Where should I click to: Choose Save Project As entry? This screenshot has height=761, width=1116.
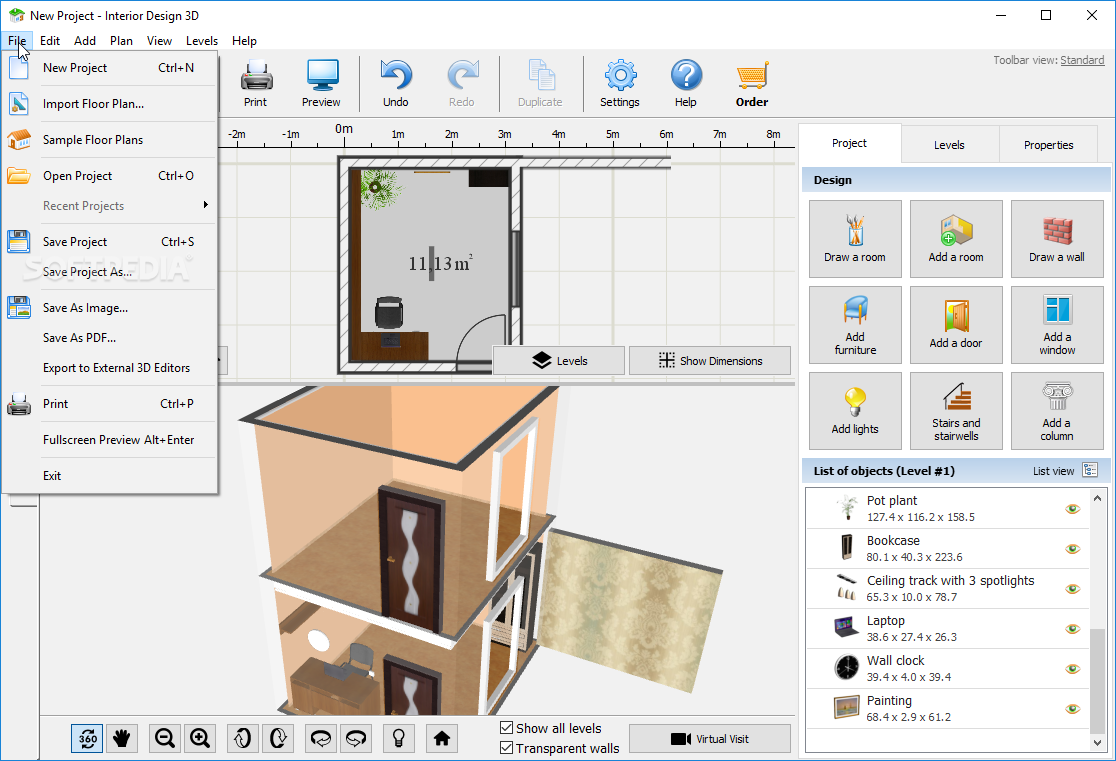tap(110, 272)
